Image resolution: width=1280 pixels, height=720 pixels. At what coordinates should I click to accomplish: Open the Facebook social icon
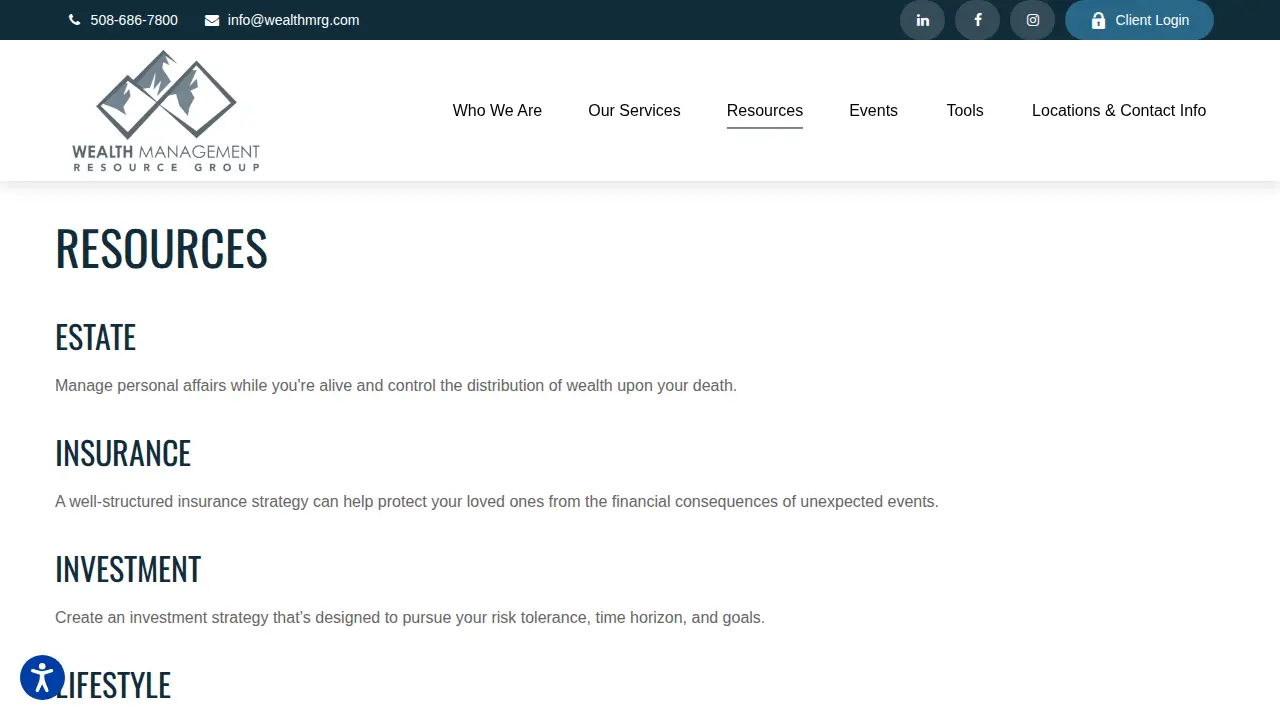click(977, 20)
